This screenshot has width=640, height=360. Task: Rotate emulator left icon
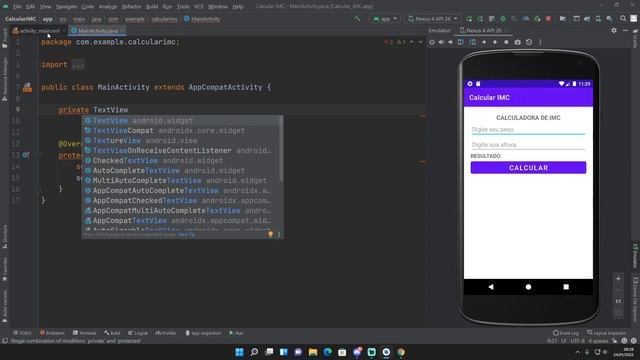click(x=461, y=42)
